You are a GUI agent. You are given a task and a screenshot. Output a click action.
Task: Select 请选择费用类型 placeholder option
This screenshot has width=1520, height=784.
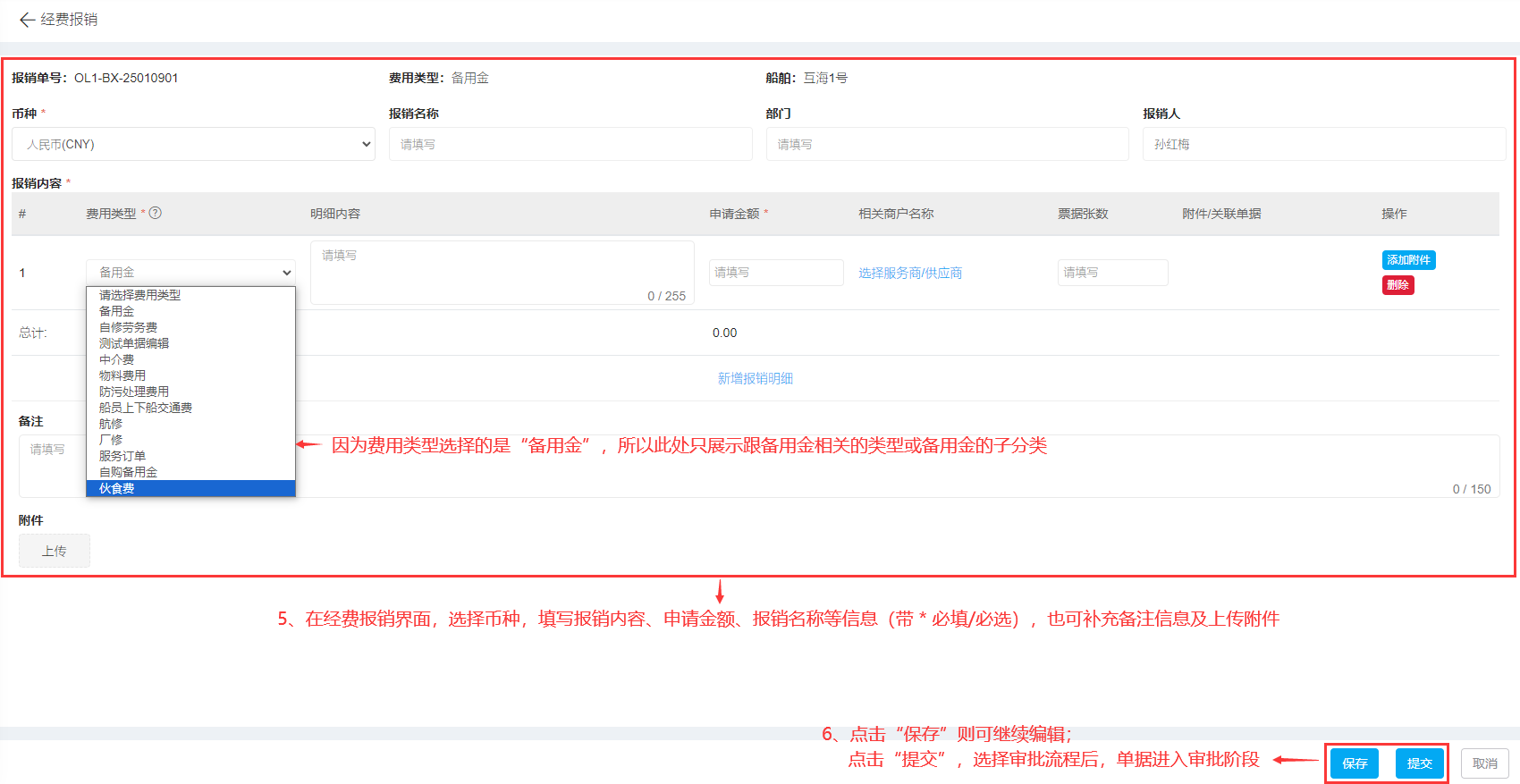coord(190,295)
